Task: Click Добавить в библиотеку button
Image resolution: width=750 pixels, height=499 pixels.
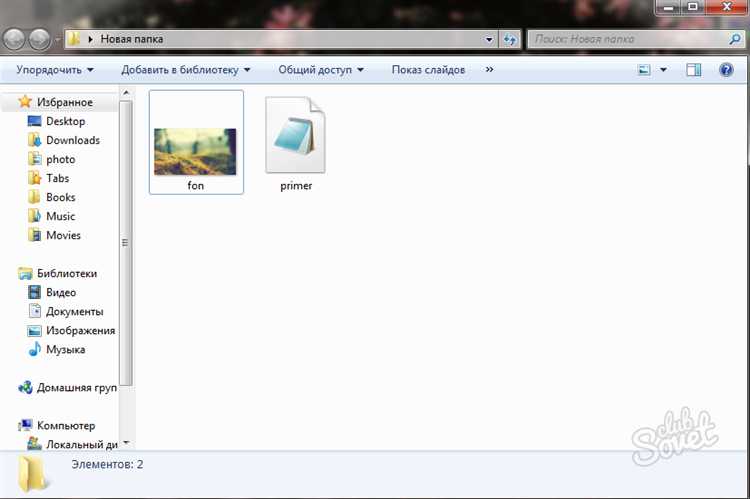Action: point(185,70)
